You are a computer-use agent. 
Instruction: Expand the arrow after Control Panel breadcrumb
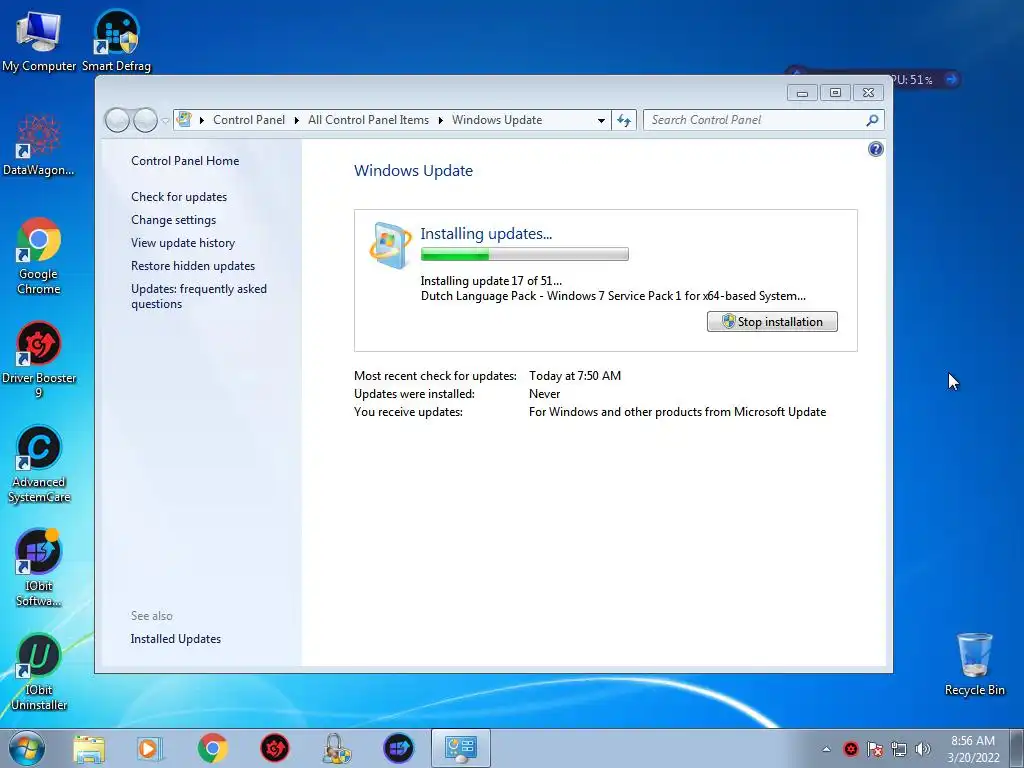[x=296, y=120]
